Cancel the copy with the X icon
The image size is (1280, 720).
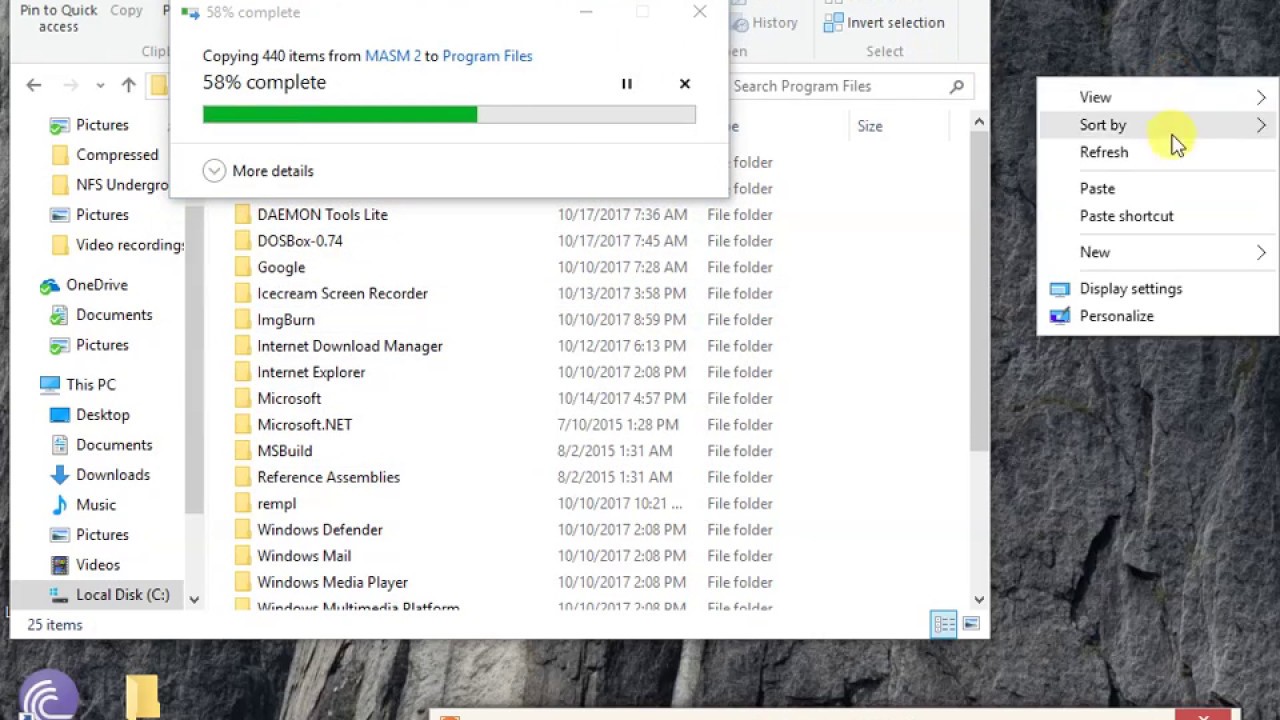[x=685, y=84]
